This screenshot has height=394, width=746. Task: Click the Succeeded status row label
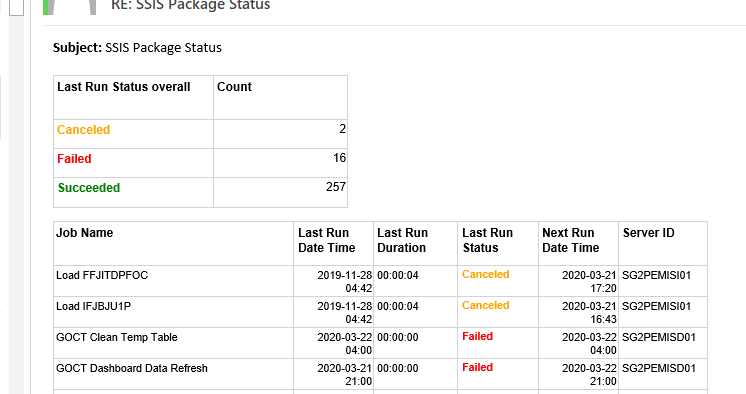pos(89,188)
